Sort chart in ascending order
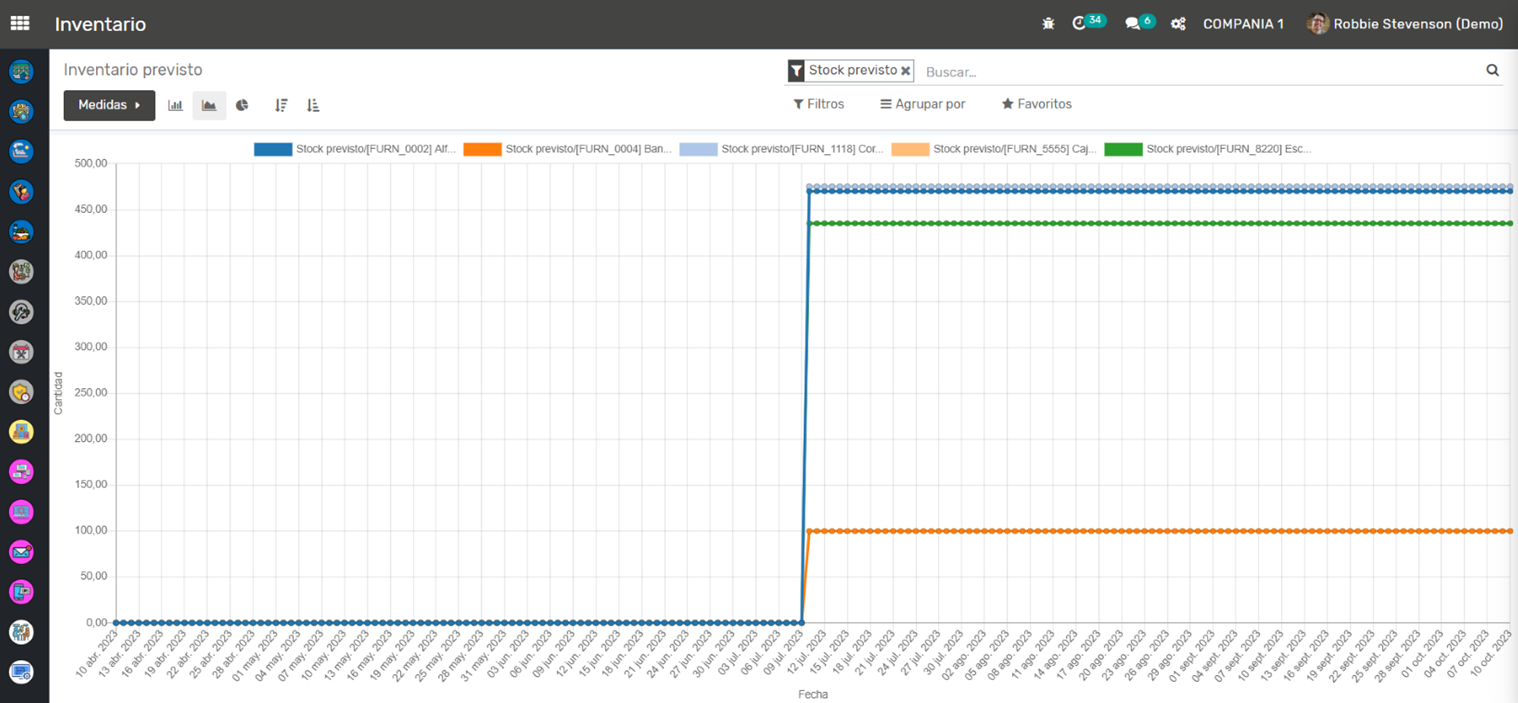Viewport: 1518px width, 703px height. click(313, 105)
